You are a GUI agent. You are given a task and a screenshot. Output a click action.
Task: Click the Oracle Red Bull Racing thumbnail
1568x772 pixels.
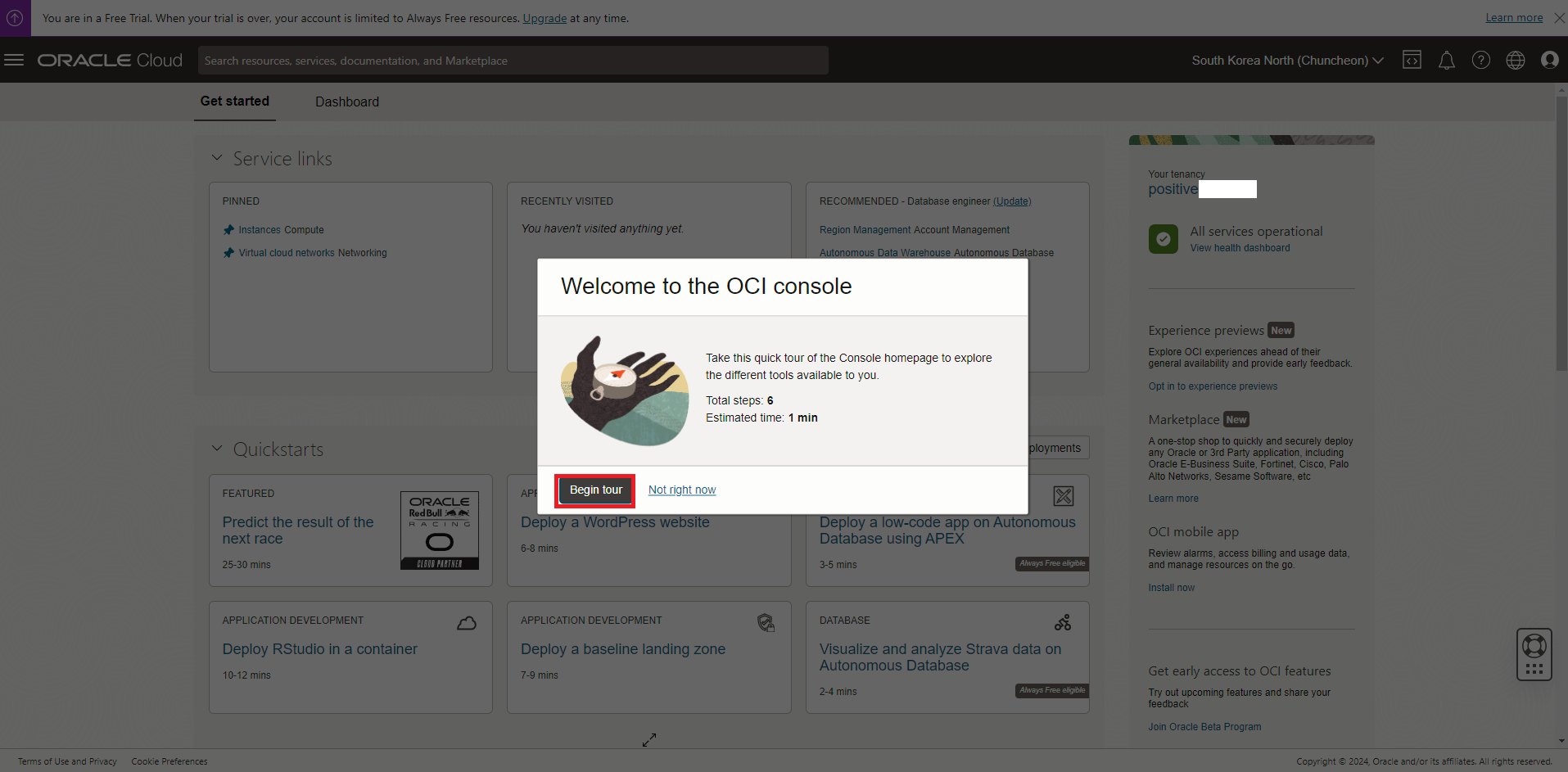coord(440,530)
